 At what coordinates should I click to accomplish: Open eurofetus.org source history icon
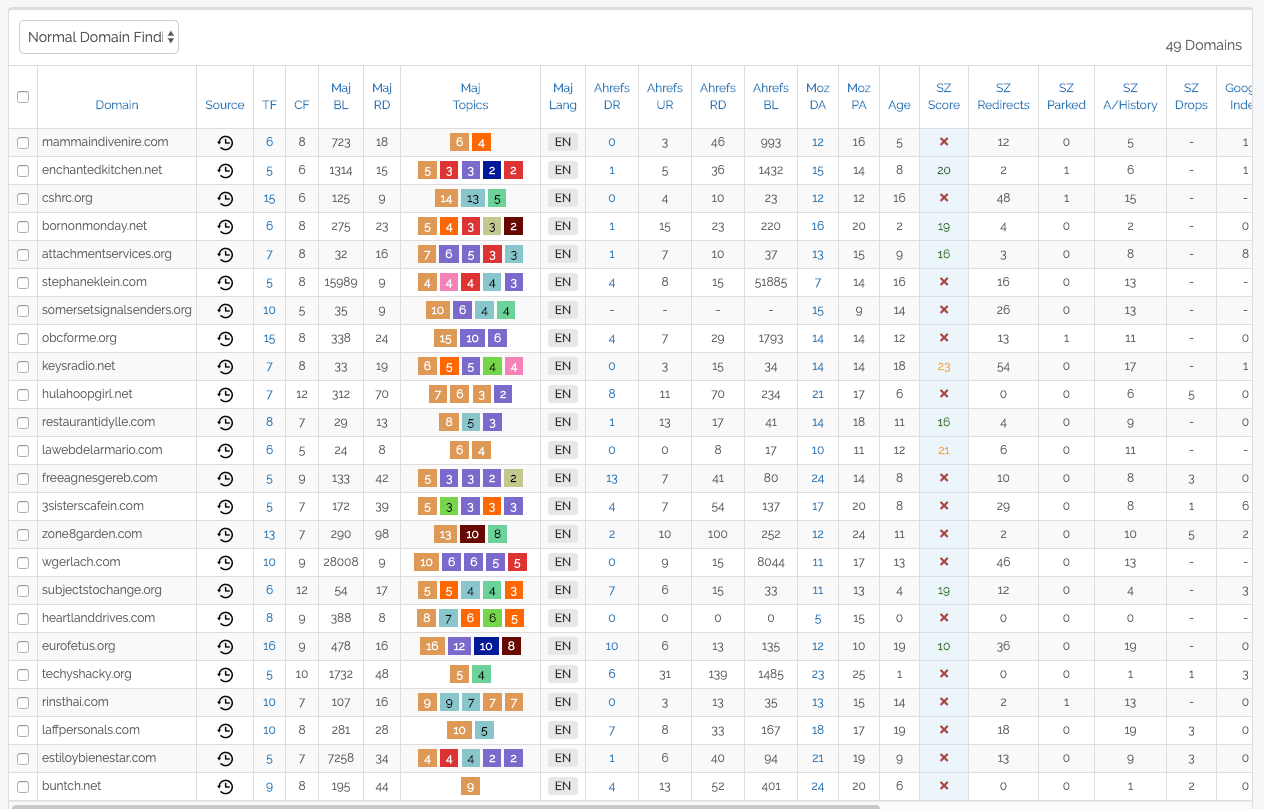coord(225,646)
